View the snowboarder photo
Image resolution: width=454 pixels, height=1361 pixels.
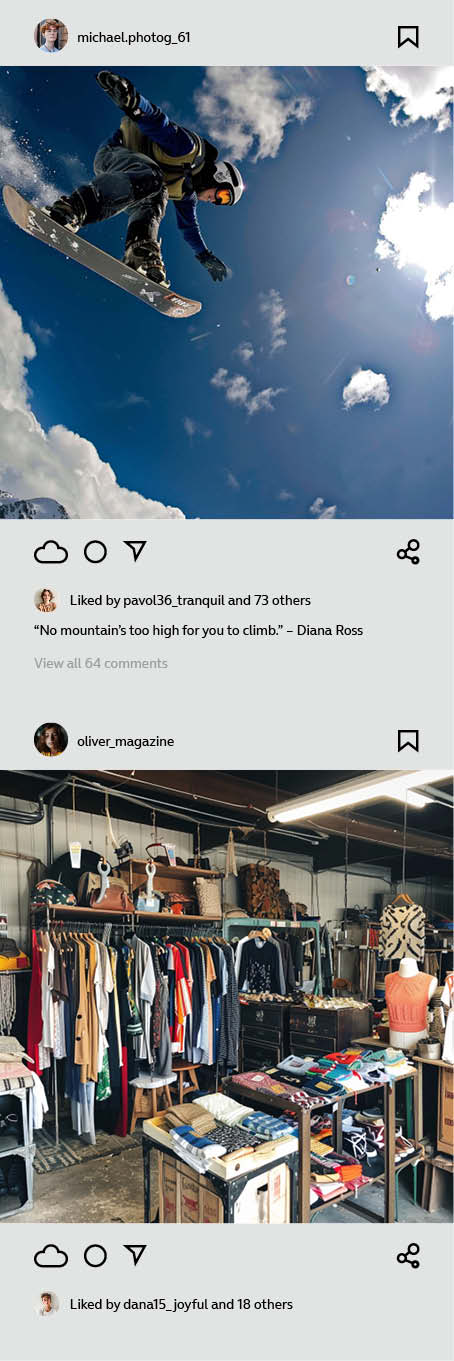coord(227,292)
